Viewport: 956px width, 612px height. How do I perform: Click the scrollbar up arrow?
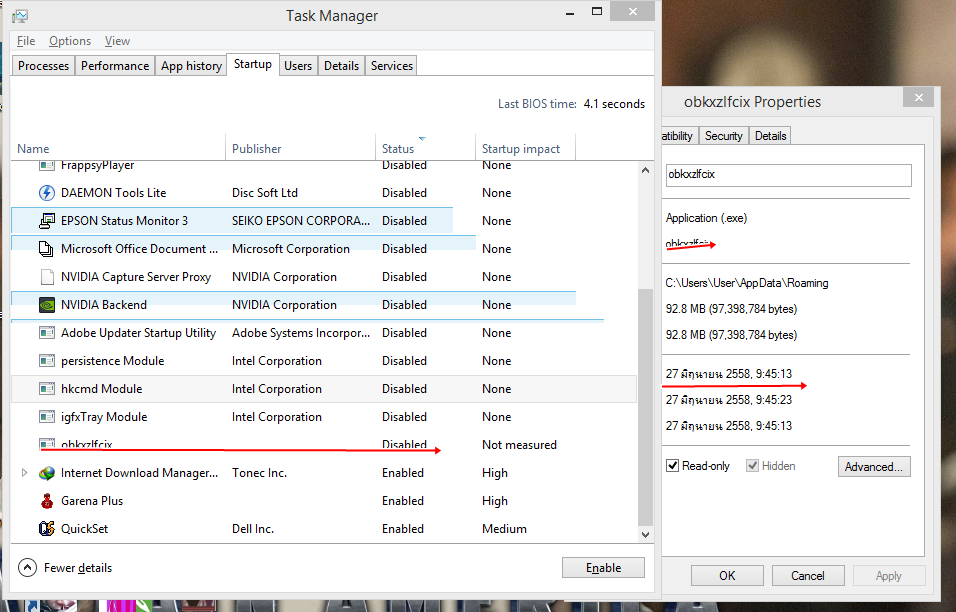pyautogui.click(x=645, y=171)
